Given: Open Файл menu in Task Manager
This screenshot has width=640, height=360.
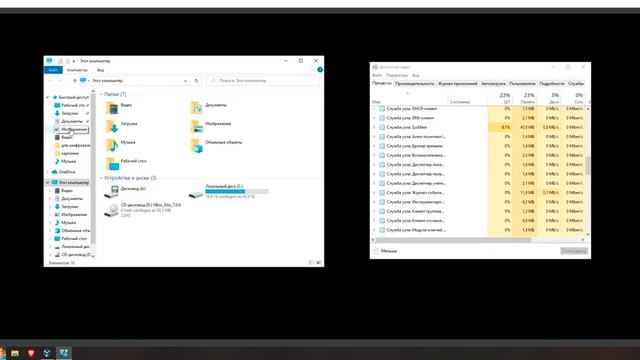Looking at the screenshot, I should [x=377, y=76].
